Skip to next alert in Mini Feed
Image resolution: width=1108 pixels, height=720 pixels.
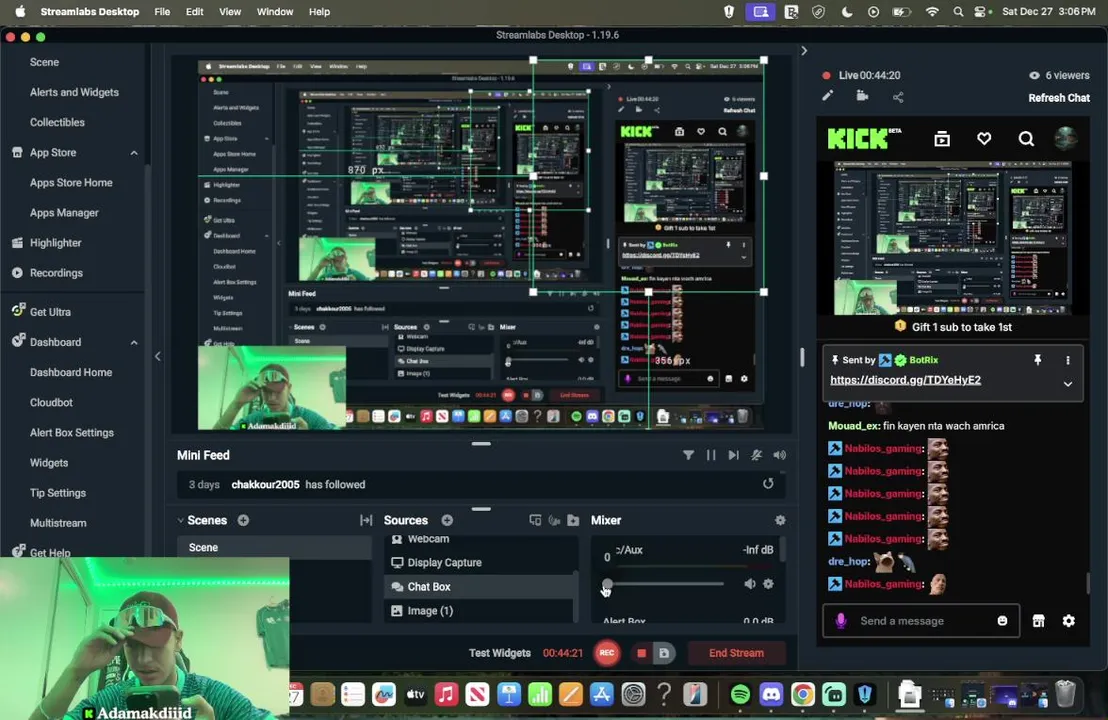click(x=733, y=455)
